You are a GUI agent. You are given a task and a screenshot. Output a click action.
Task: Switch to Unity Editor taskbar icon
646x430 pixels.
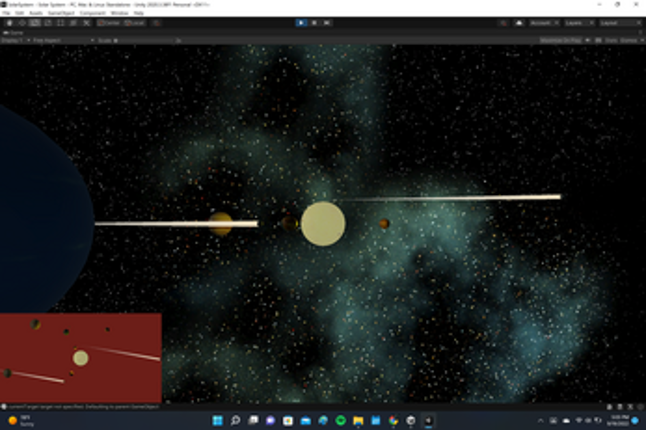point(428,421)
